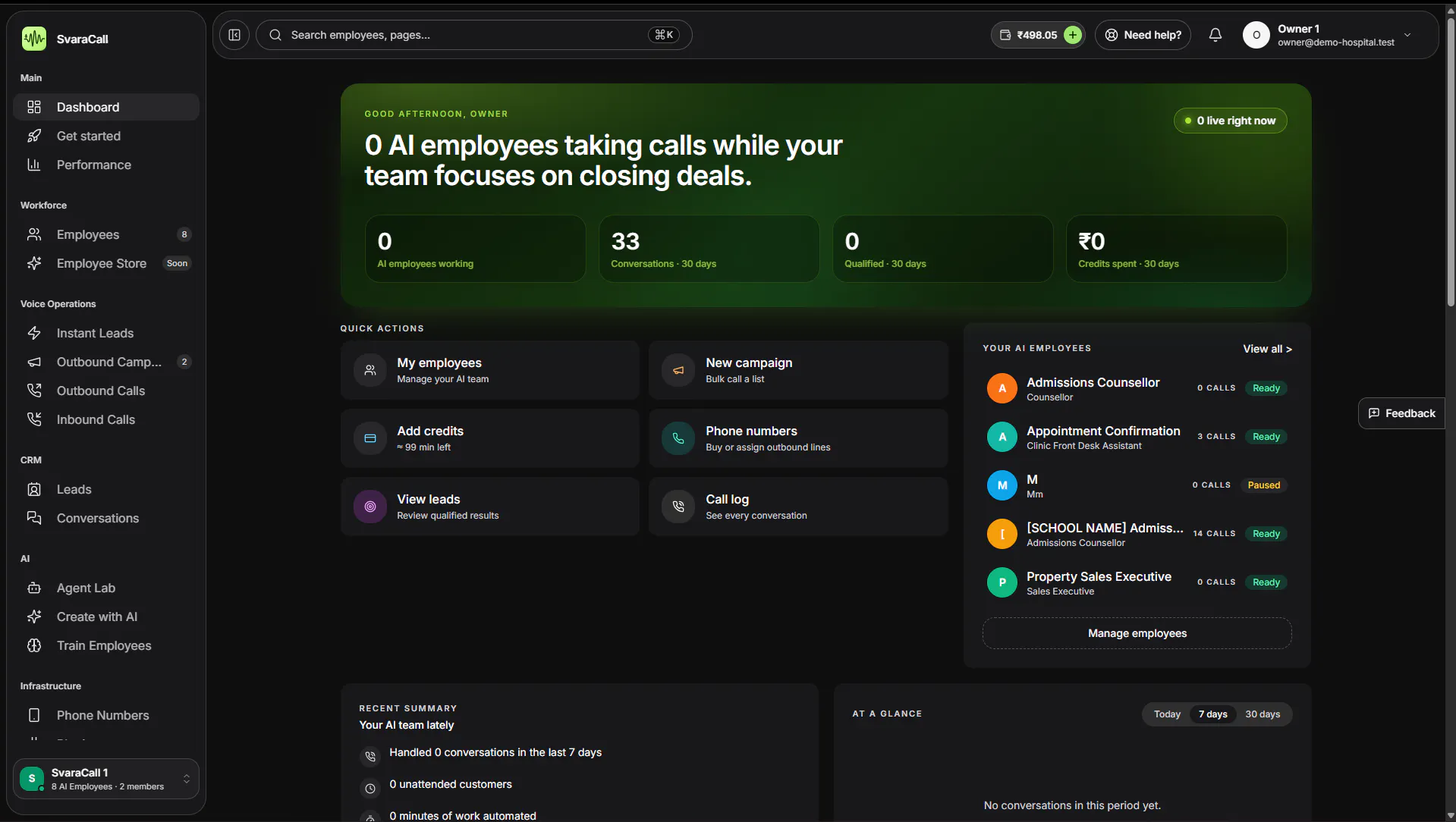The width and height of the screenshot is (1456, 822).
Task: Click the page vertical scrollbar
Action: 1450,161
